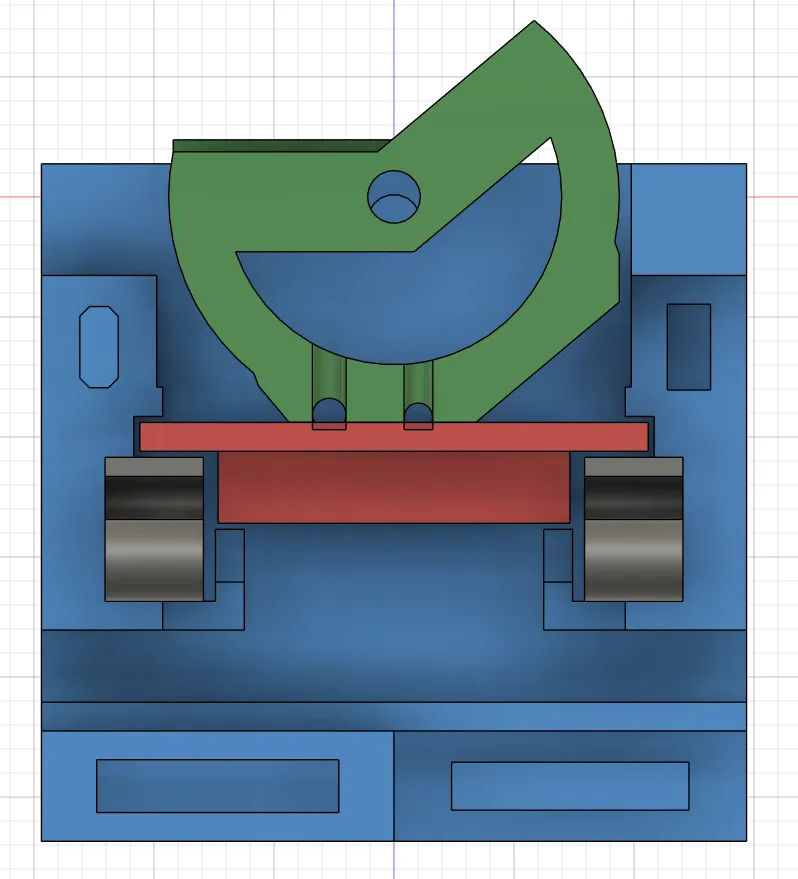The width and height of the screenshot is (798, 879).
Task: Select the bottom-left rectangular recess
Action: (x=217, y=786)
